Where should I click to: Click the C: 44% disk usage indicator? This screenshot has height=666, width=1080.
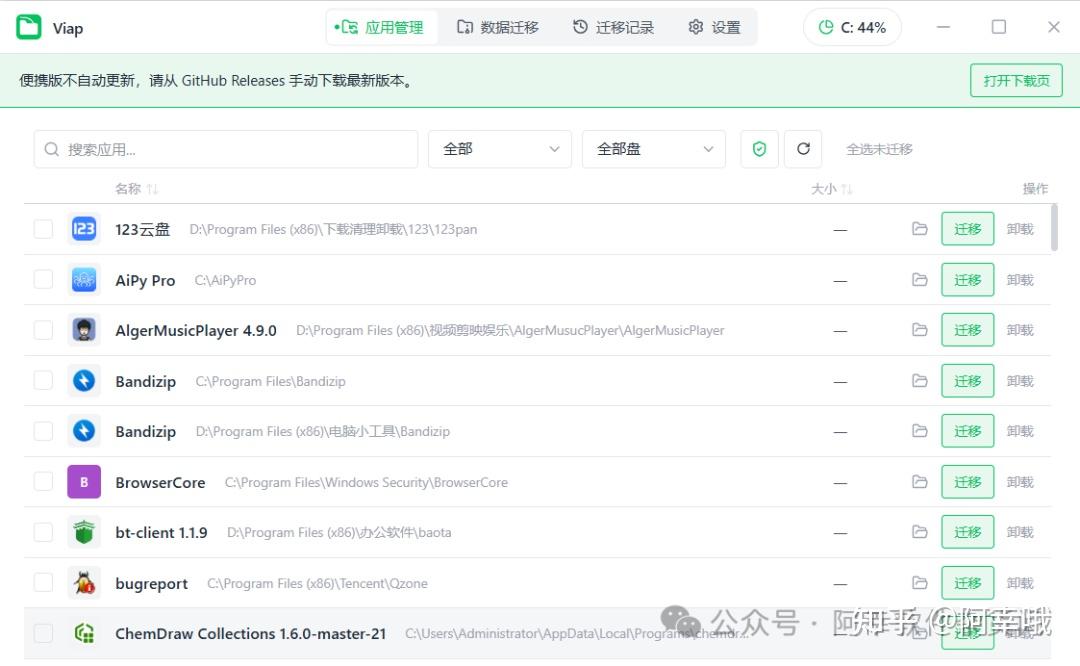click(852, 28)
